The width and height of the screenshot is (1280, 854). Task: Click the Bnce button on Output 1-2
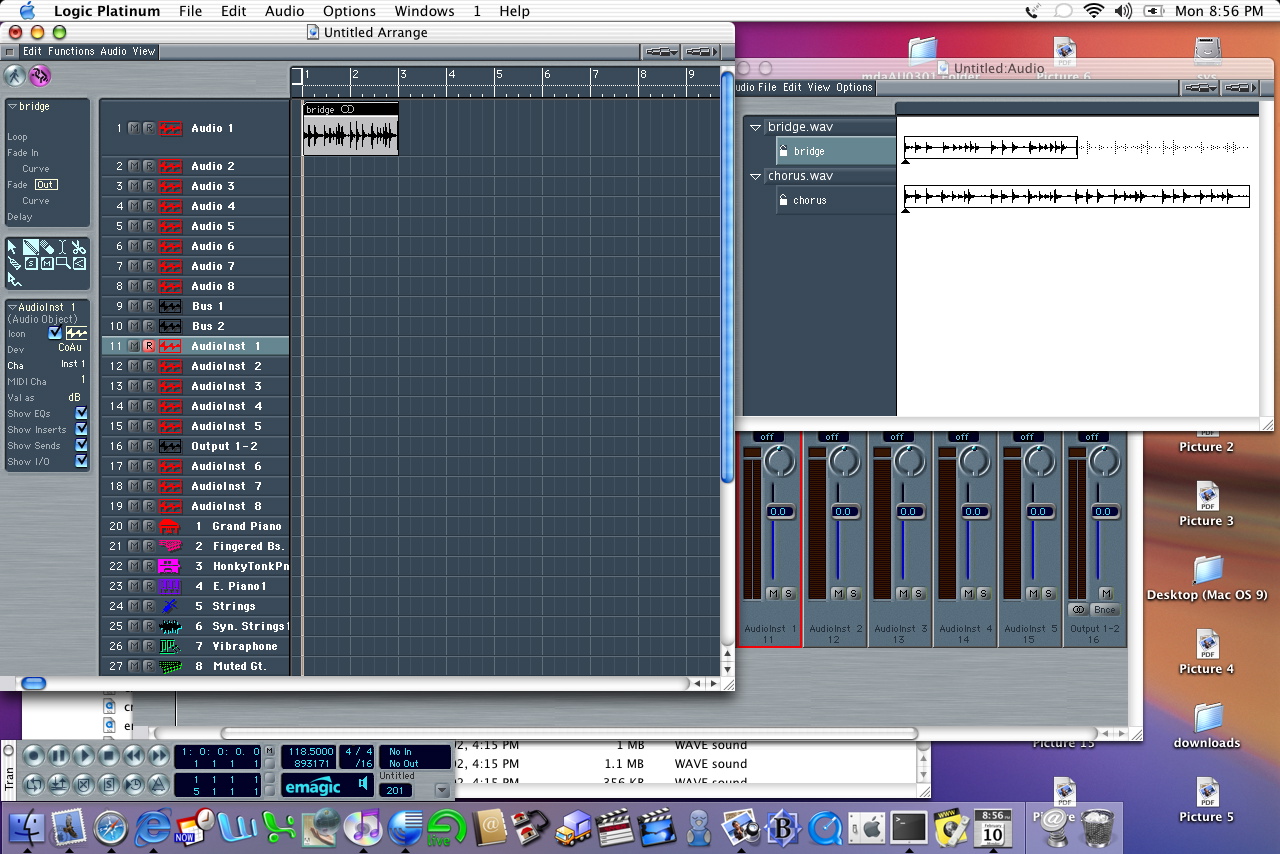coord(1105,610)
